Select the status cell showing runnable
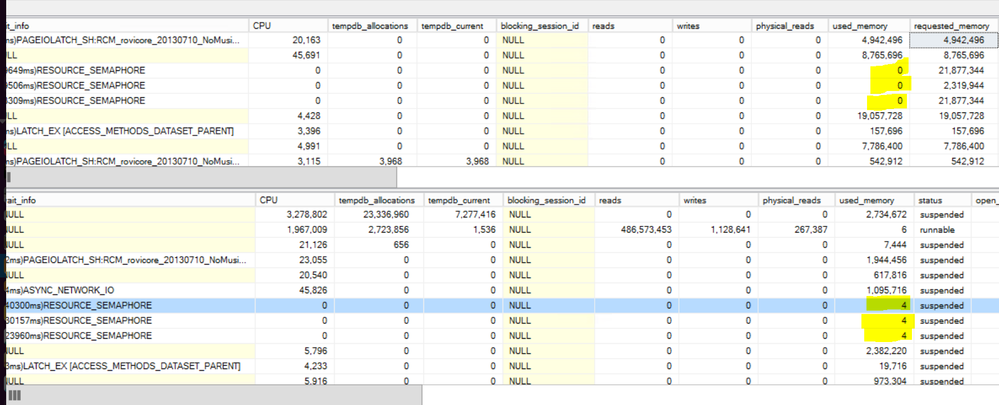 (943, 229)
